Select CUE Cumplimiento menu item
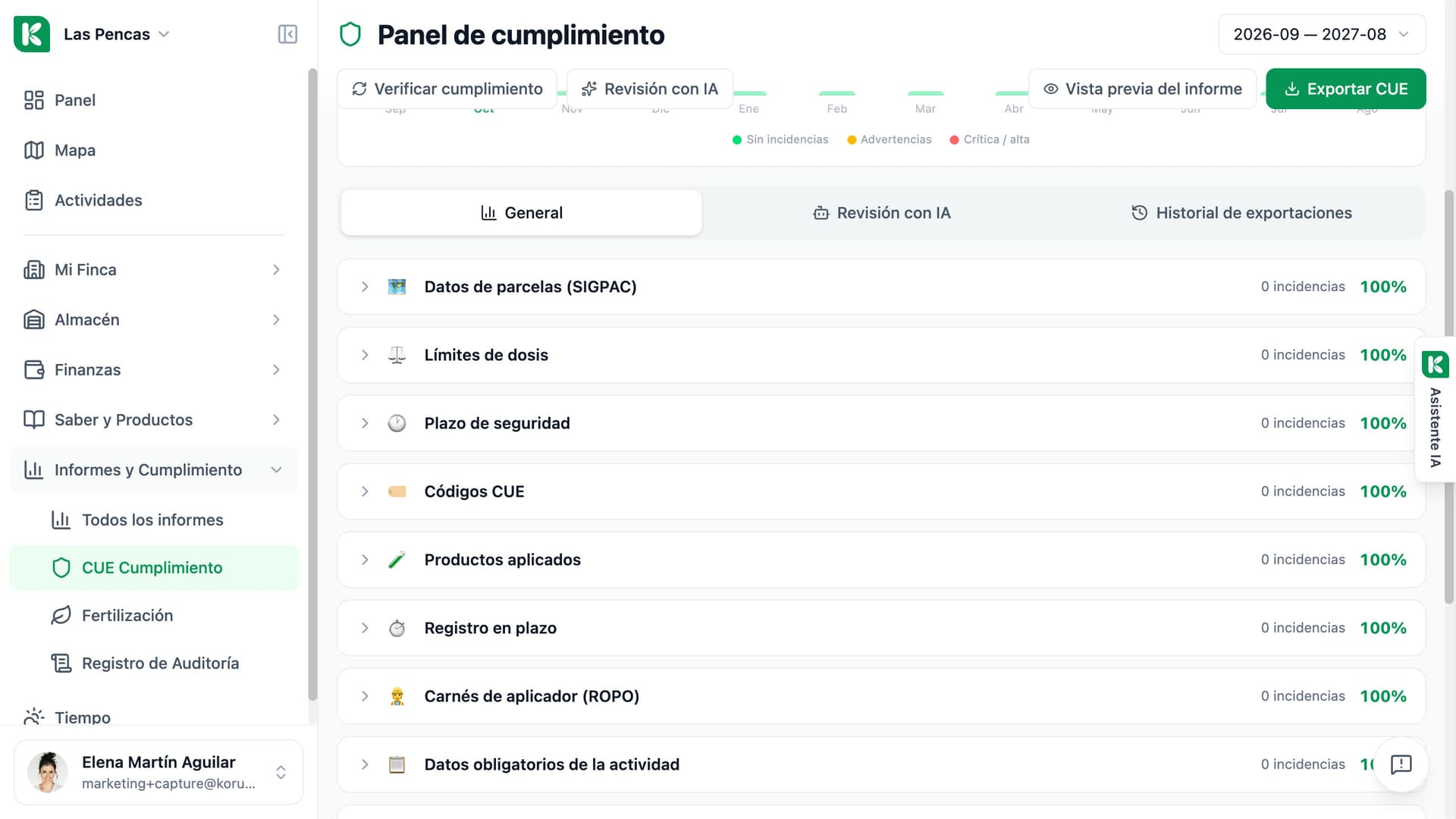Screen dimensions: 1456x819 pos(154,568)
